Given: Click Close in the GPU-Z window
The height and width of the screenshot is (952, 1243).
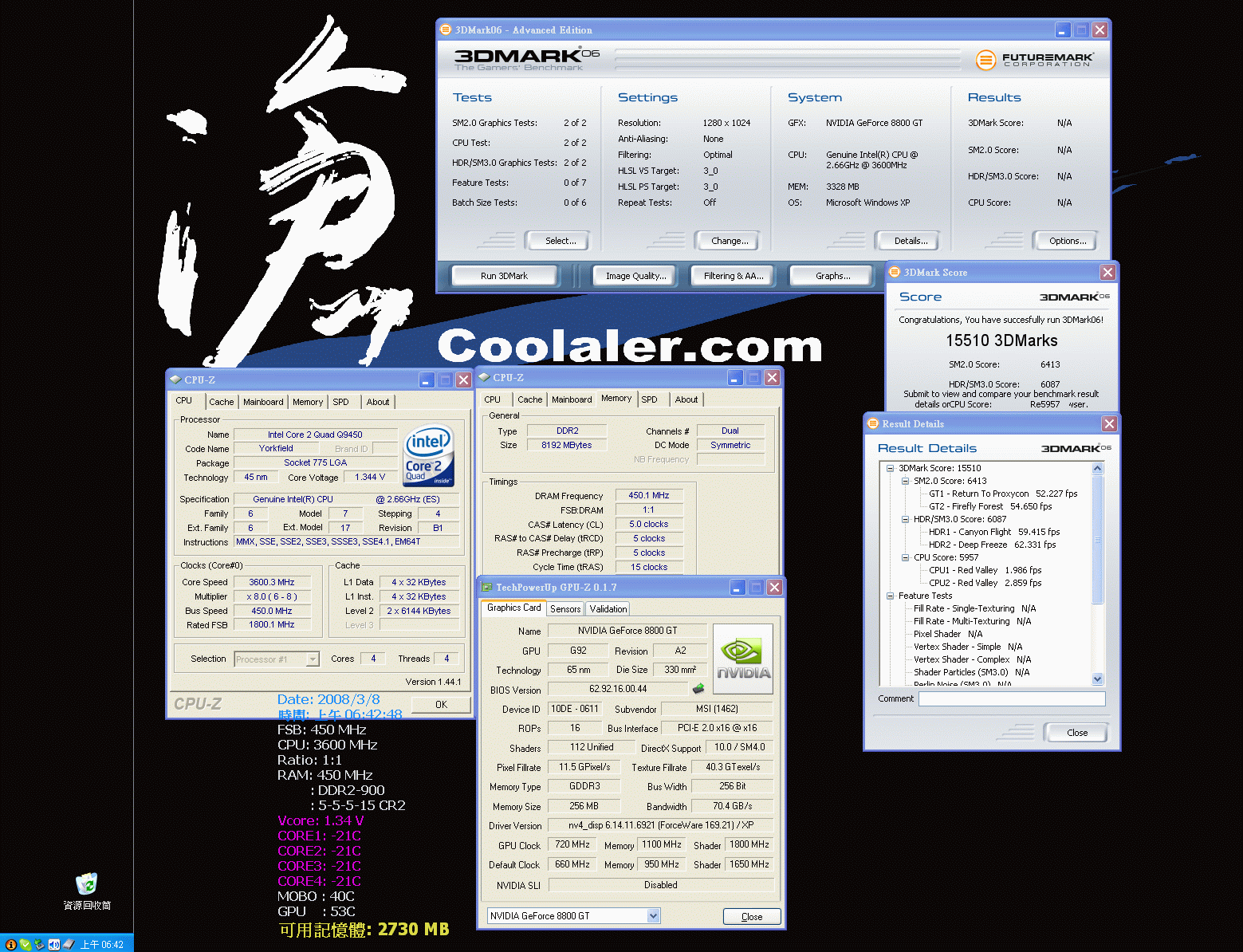Looking at the screenshot, I should 752,917.
